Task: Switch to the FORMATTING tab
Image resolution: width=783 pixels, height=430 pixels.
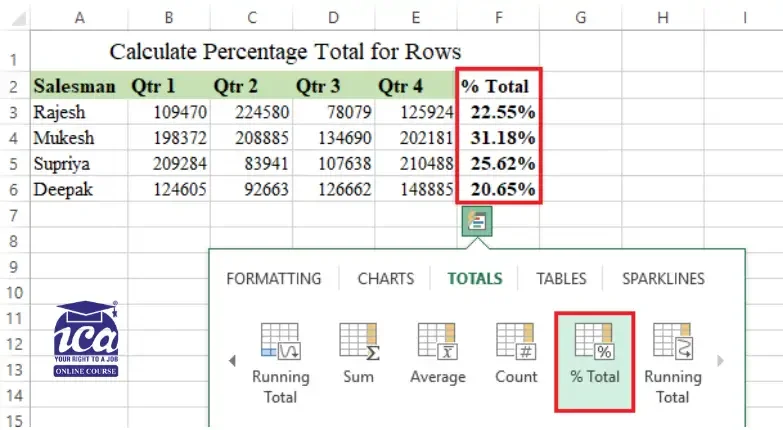Action: click(x=274, y=279)
